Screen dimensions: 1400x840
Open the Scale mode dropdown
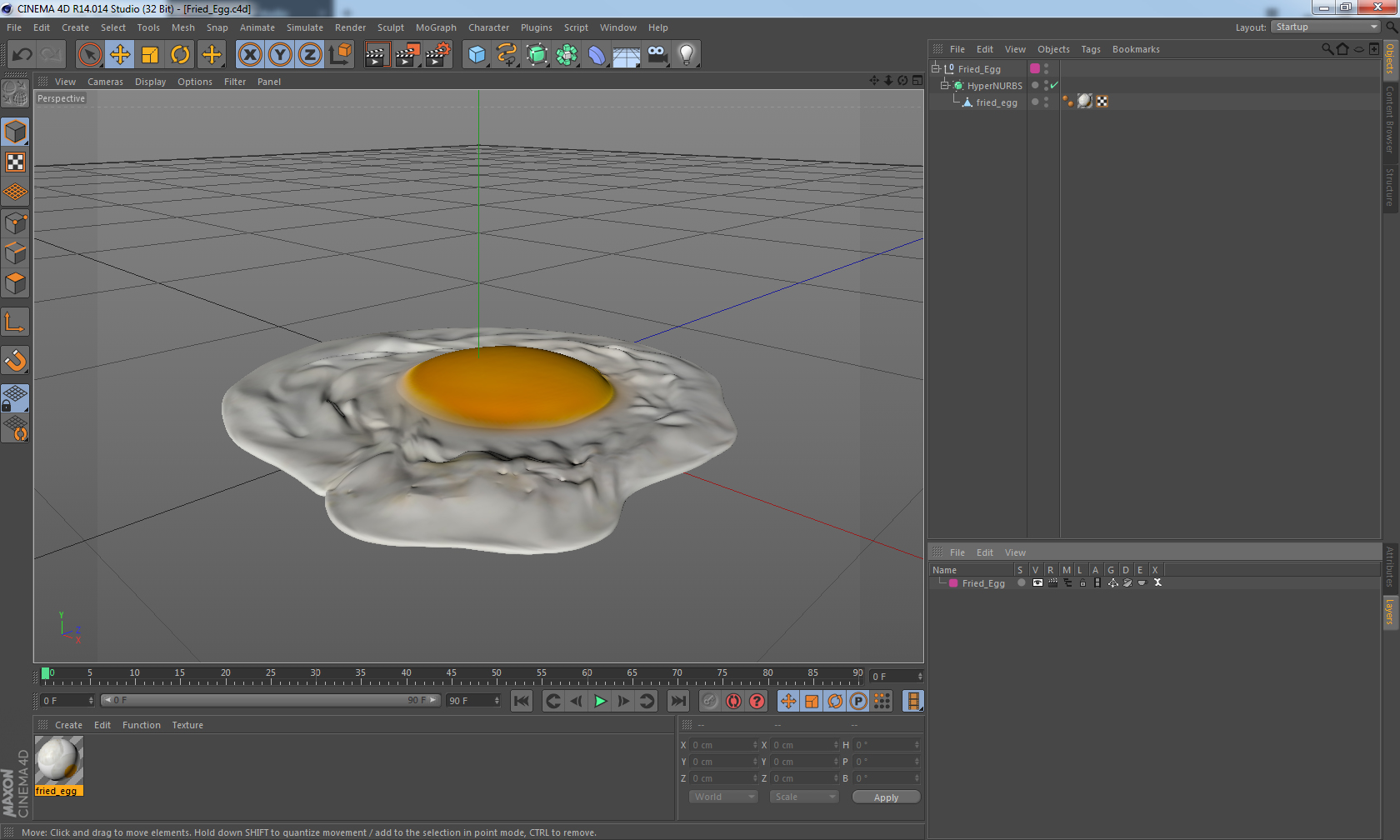pyautogui.click(x=803, y=797)
